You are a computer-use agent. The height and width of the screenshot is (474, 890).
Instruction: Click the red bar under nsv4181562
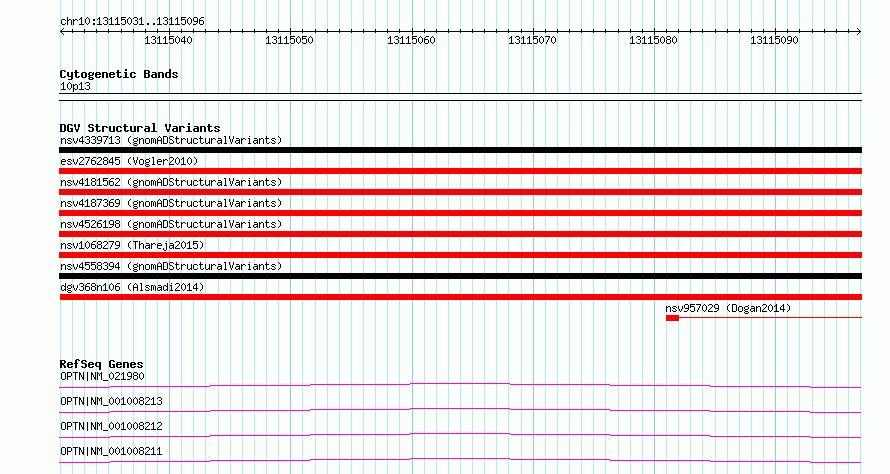460,192
